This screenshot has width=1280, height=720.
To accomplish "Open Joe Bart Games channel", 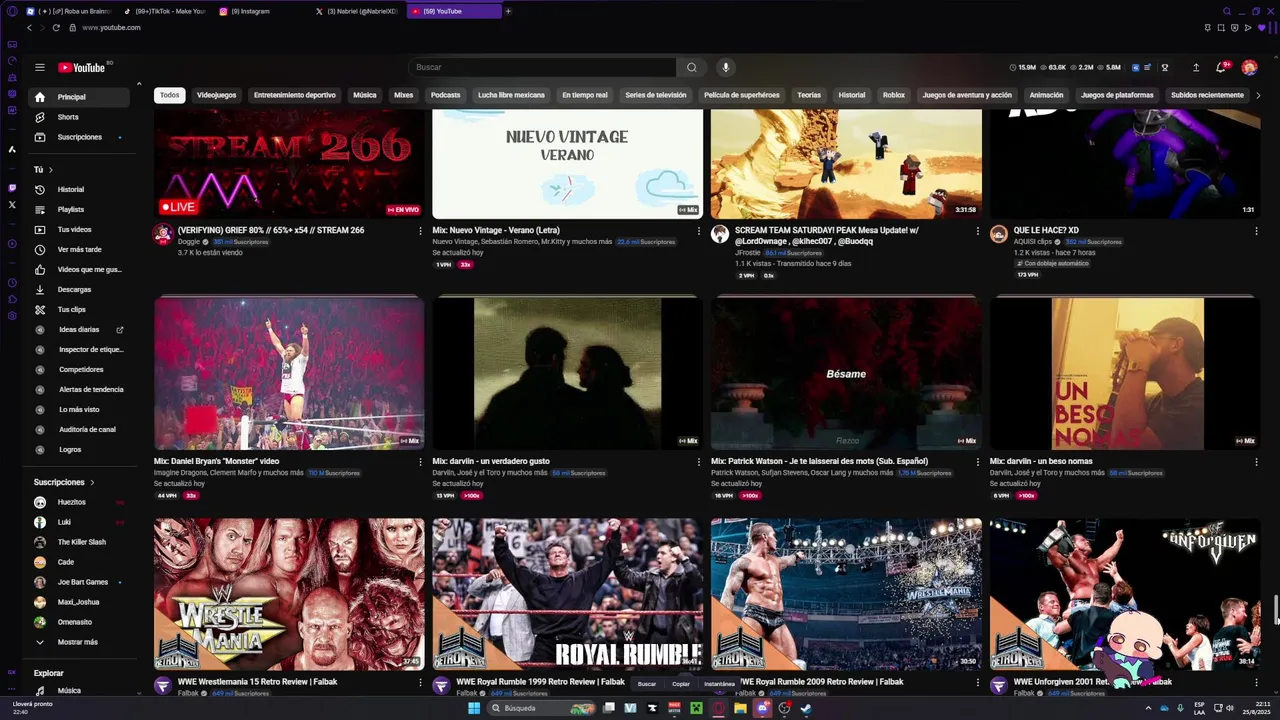I will pos(80,582).
